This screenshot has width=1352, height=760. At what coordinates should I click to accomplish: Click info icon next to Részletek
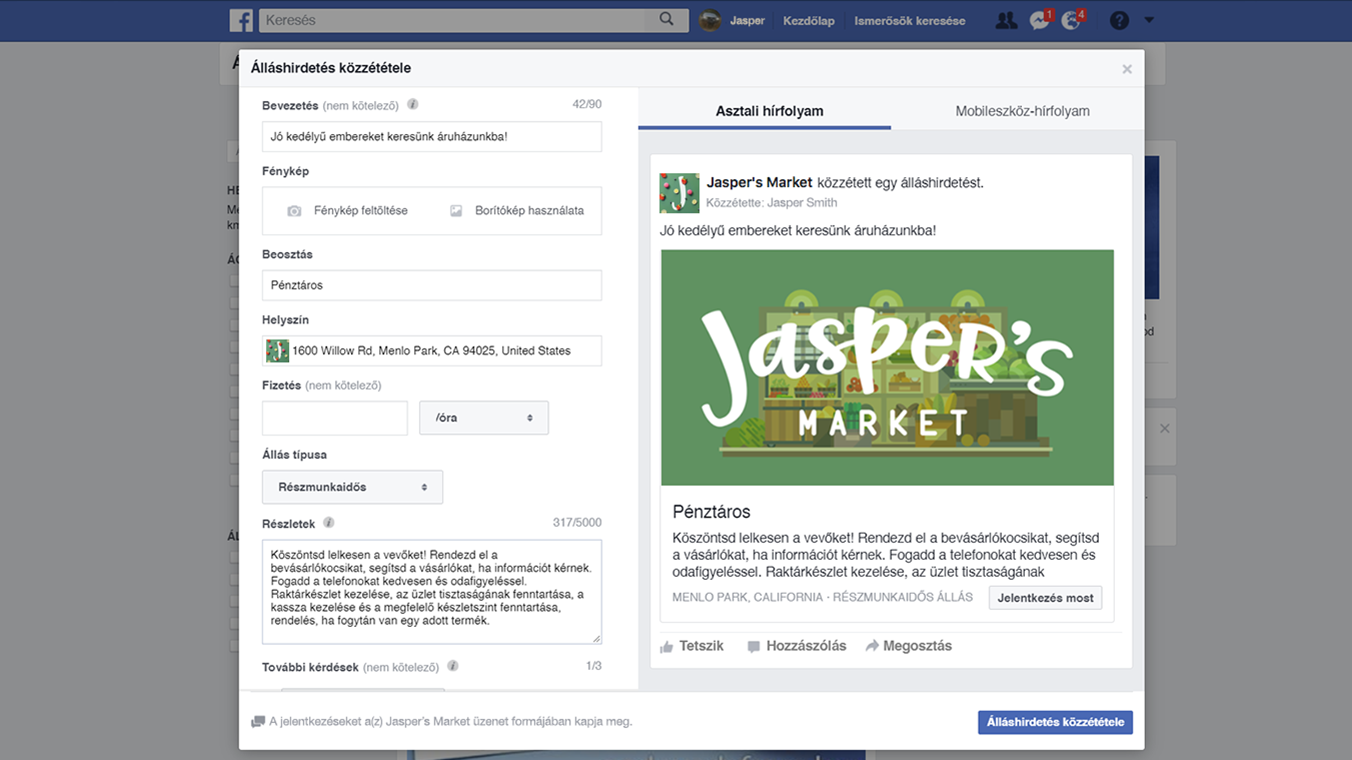point(329,523)
